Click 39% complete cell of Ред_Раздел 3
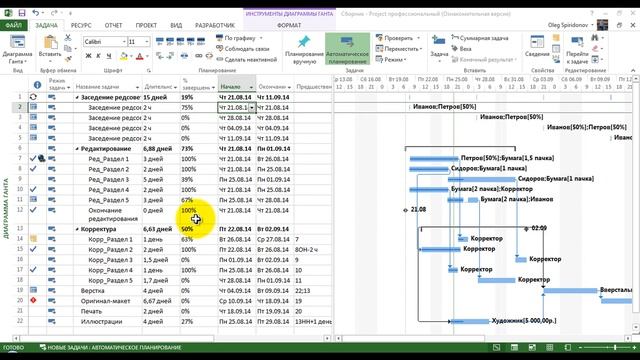640x360 pixels. pyautogui.click(x=199, y=180)
